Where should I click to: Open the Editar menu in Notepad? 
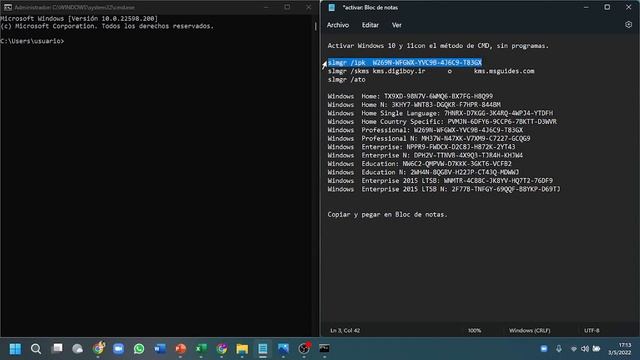[x=370, y=25]
